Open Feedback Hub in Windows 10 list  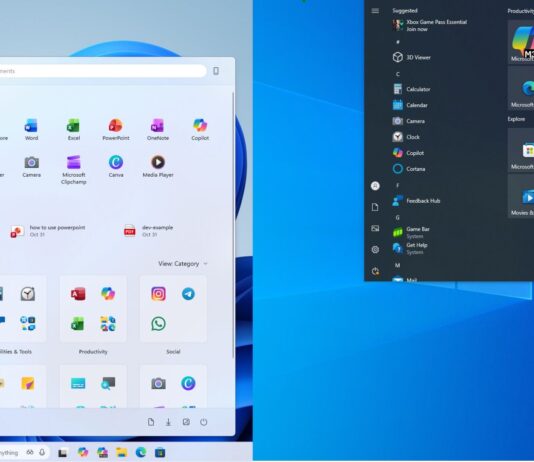[x=416, y=201]
